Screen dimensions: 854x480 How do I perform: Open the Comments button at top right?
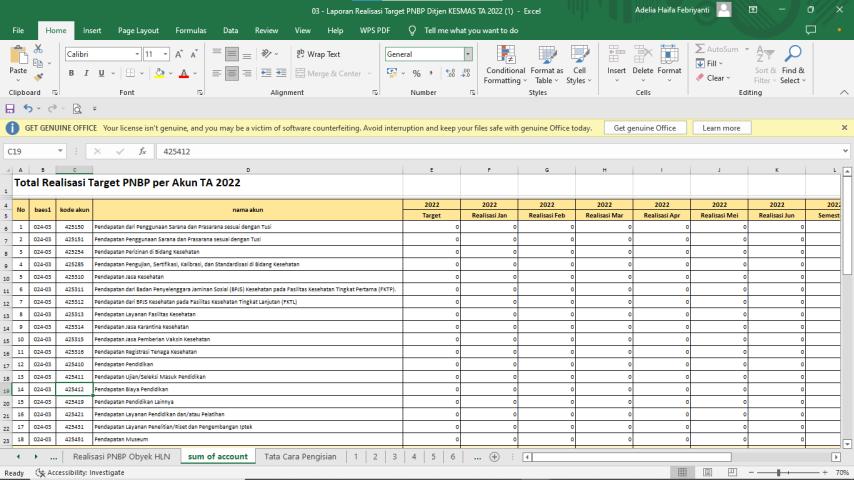810,30
